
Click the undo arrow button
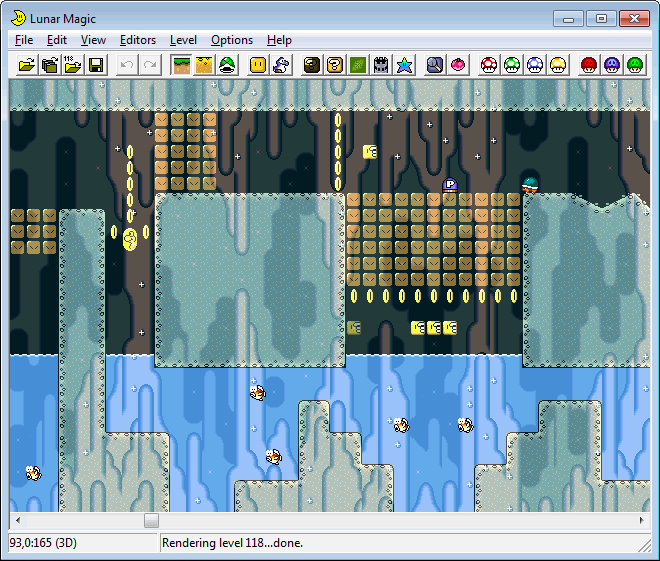(x=127, y=65)
